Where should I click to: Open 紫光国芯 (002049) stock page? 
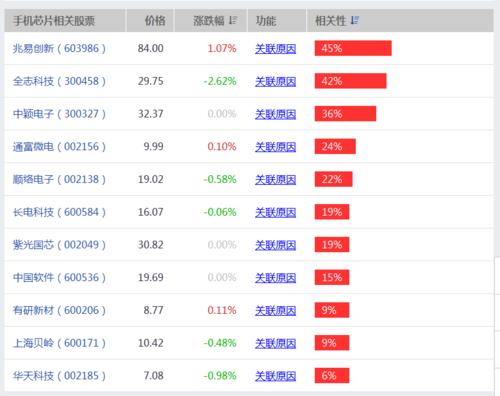coord(59,245)
